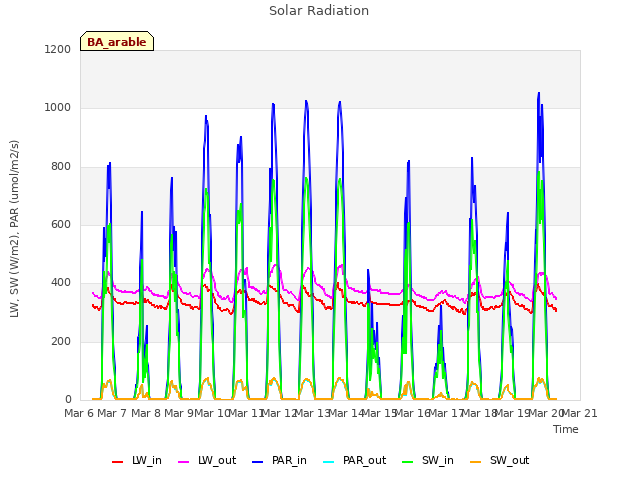Click the 1000 y-axis tick label
Image resolution: width=640 pixels, height=480 pixels.
[x=58, y=108]
